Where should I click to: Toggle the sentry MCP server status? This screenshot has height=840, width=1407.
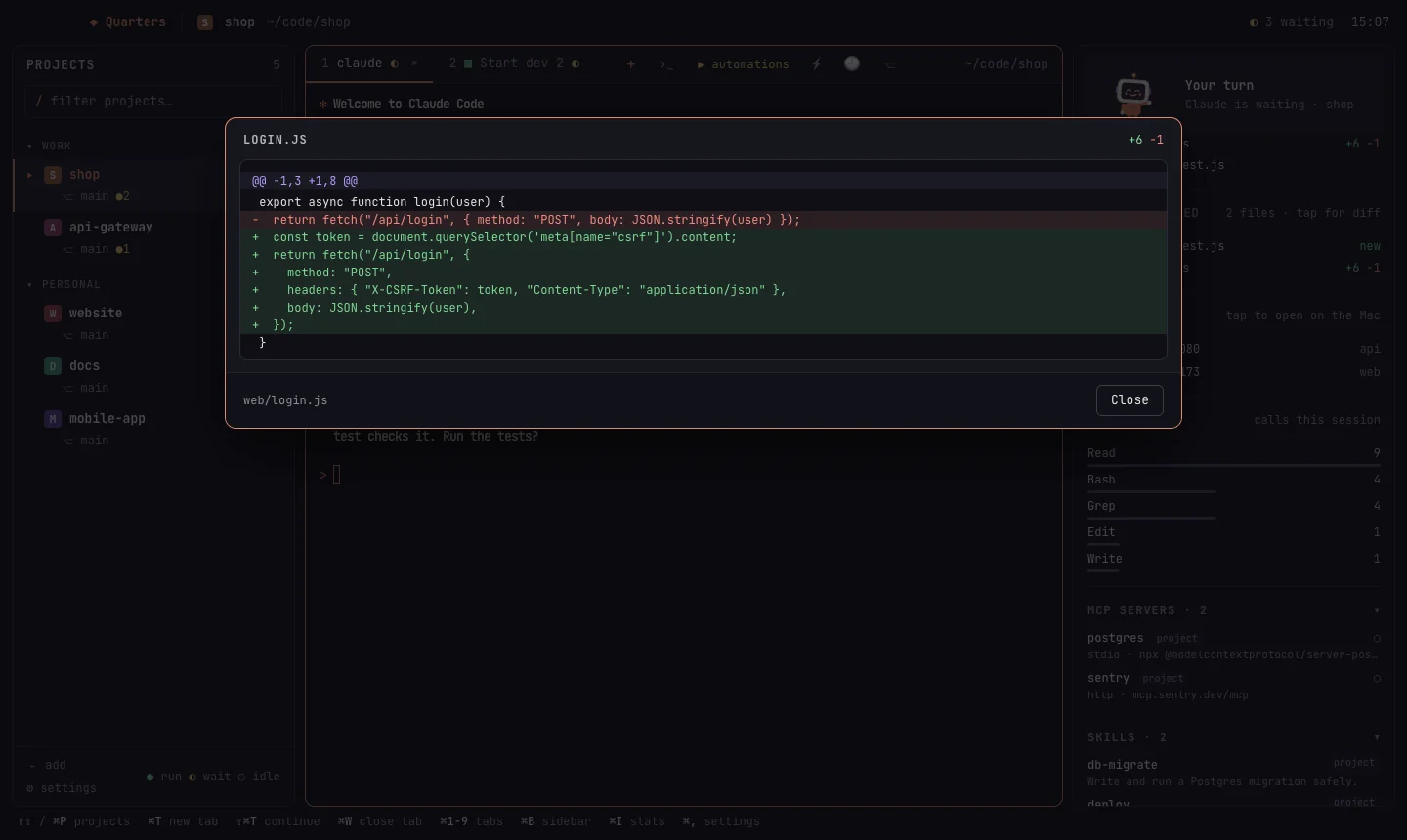point(1377,679)
